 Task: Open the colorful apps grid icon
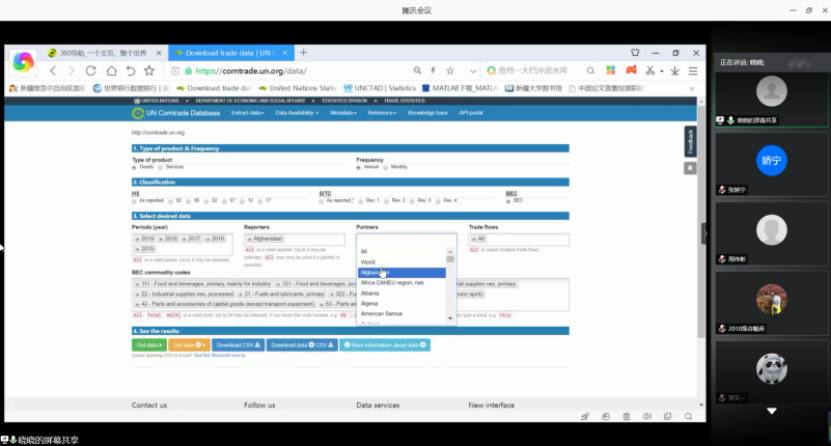click(x=611, y=70)
